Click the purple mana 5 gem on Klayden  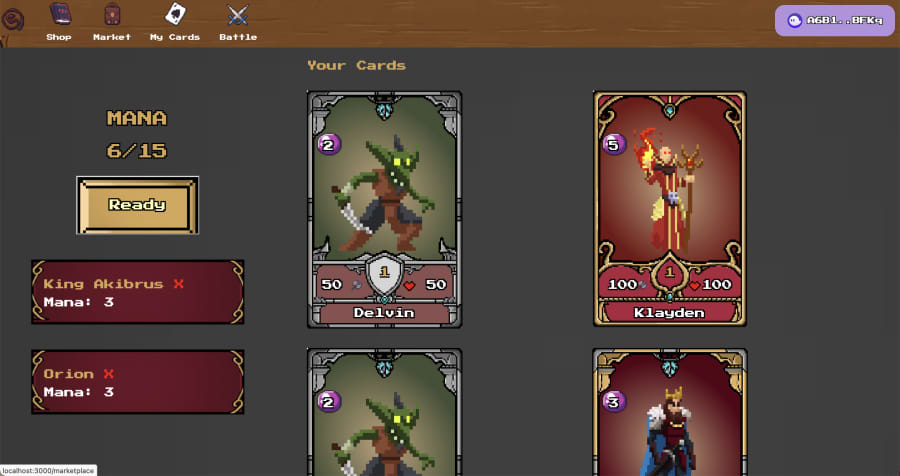pyautogui.click(x=614, y=145)
